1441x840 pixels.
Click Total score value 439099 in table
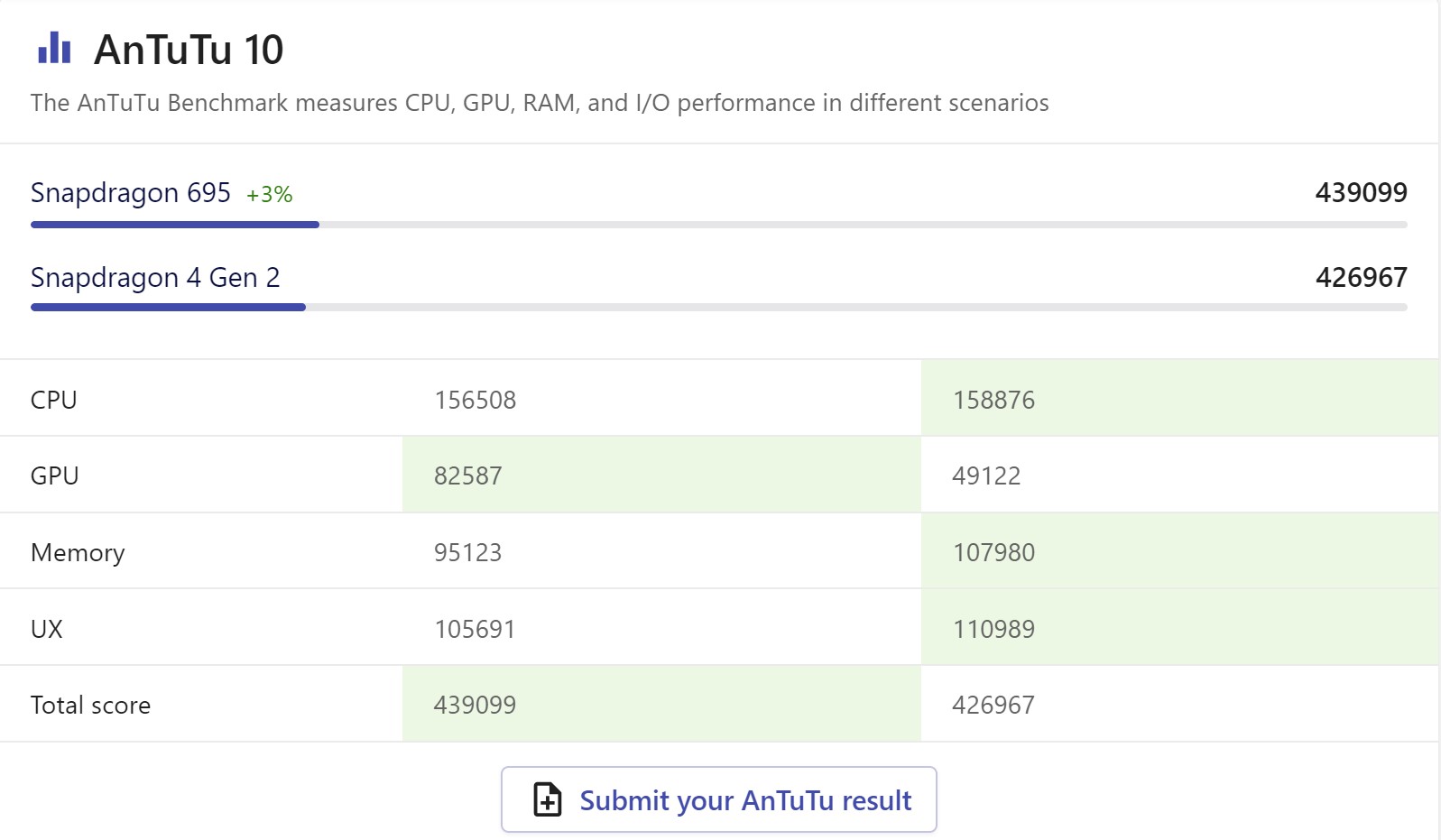pyautogui.click(x=476, y=705)
